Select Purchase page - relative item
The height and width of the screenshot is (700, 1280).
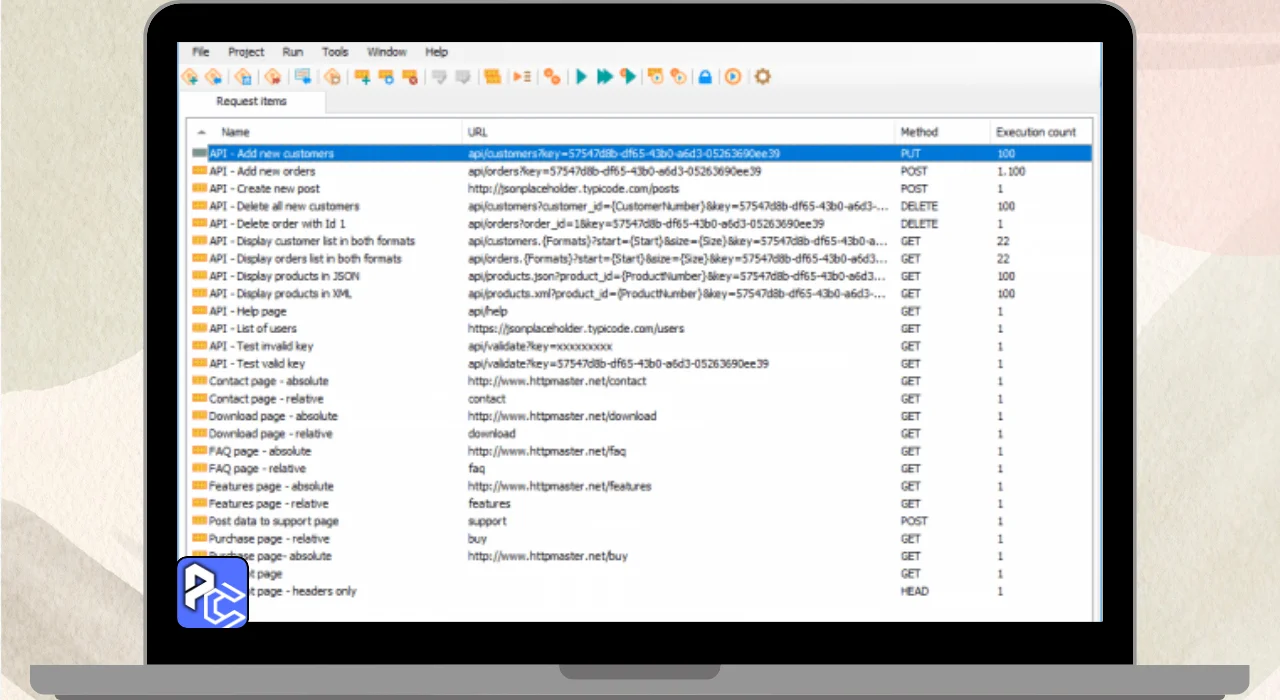coord(268,539)
